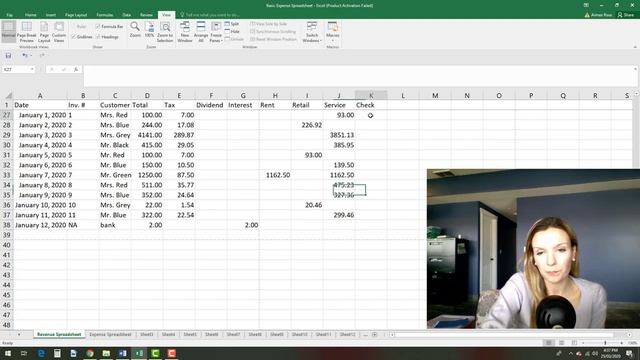This screenshot has width=640, height=360.
Task: Open Custom Views
Action: [x=59, y=31]
